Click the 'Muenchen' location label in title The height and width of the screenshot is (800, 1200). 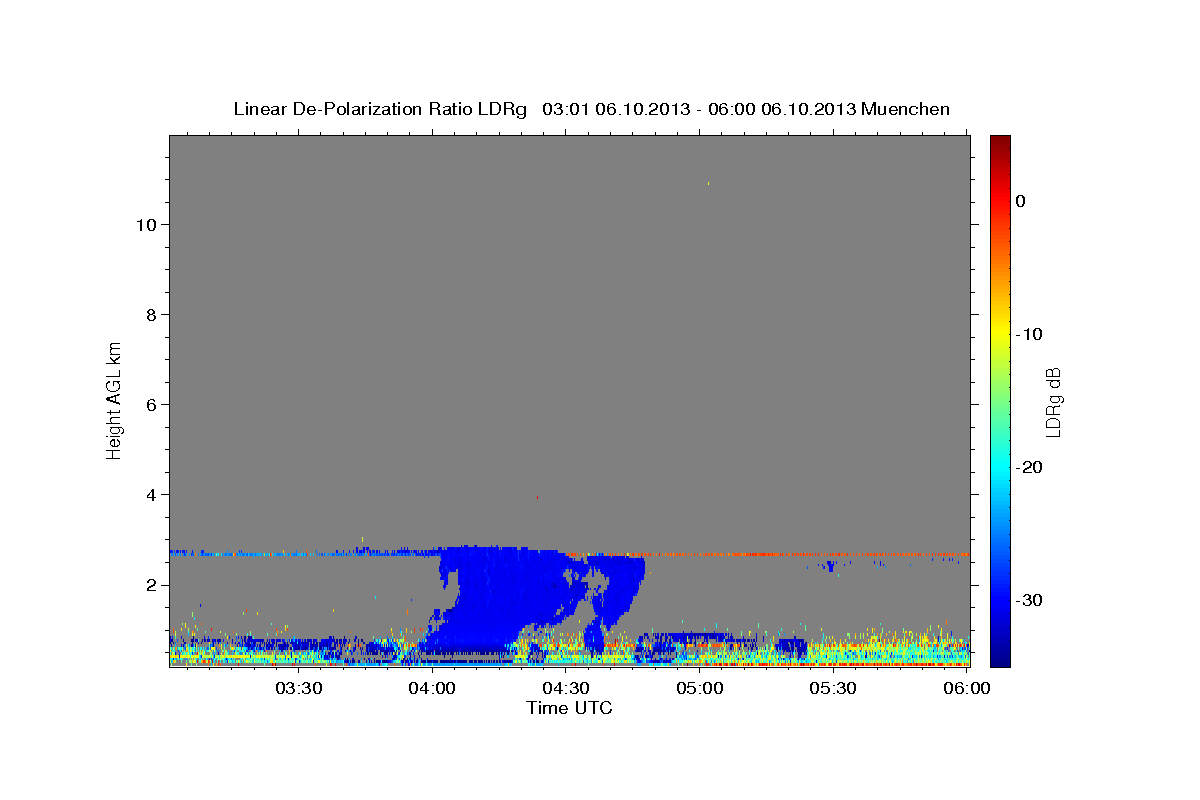(x=906, y=109)
